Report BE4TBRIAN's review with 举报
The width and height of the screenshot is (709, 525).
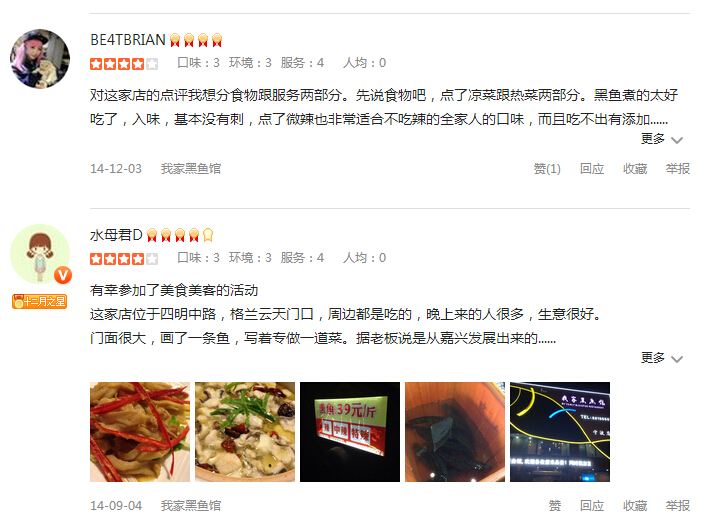click(x=677, y=169)
